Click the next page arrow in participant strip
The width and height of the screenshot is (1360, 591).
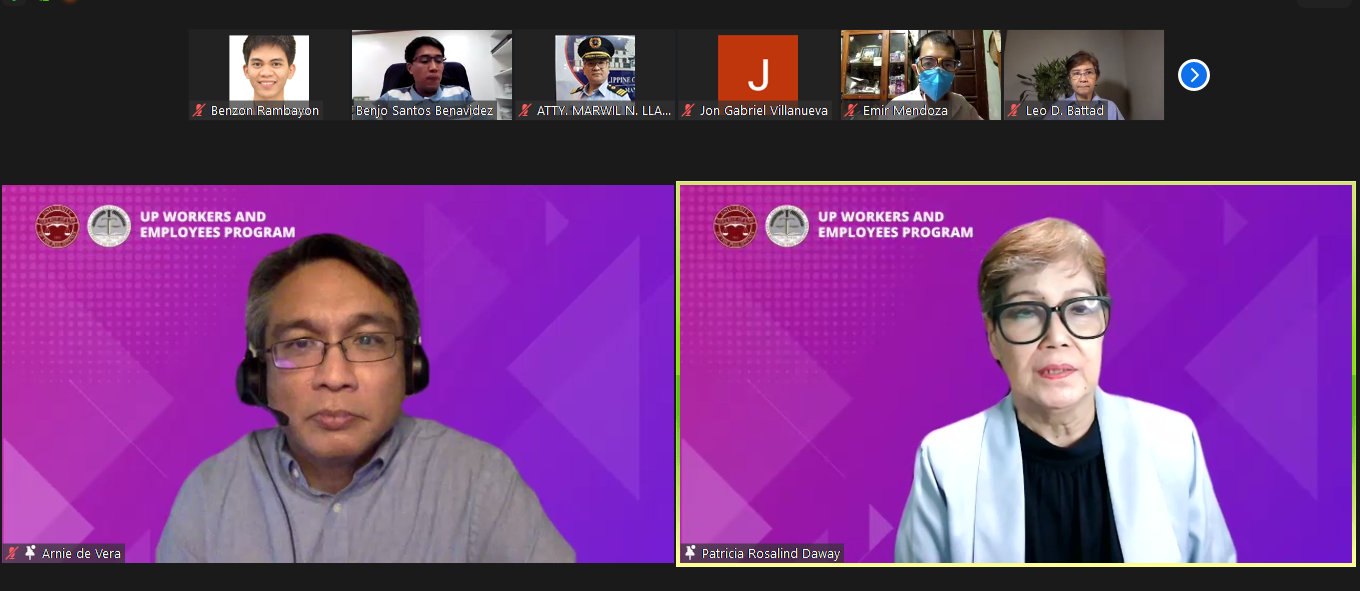tap(1193, 75)
